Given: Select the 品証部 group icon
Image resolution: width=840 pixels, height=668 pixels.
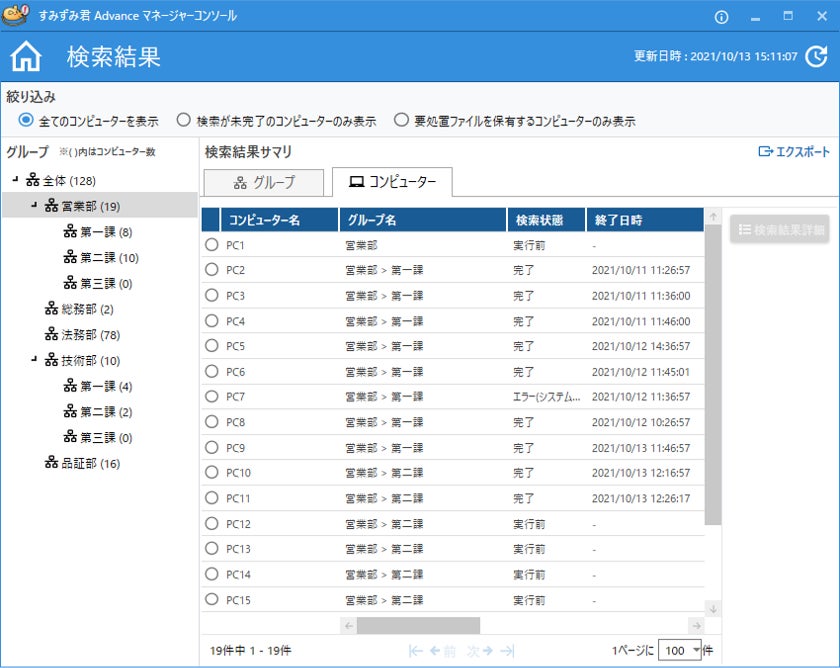Looking at the screenshot, I should tap(52, 463).
